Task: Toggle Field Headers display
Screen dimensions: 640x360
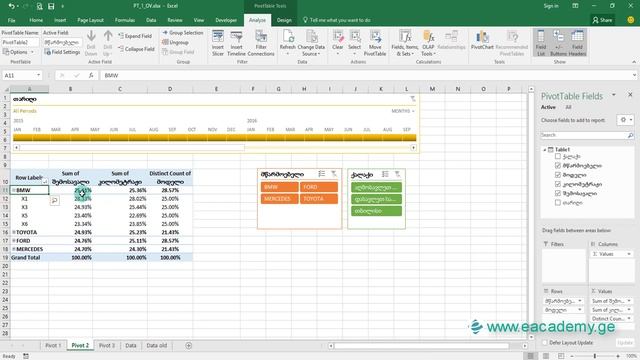Action: point(577,43)
